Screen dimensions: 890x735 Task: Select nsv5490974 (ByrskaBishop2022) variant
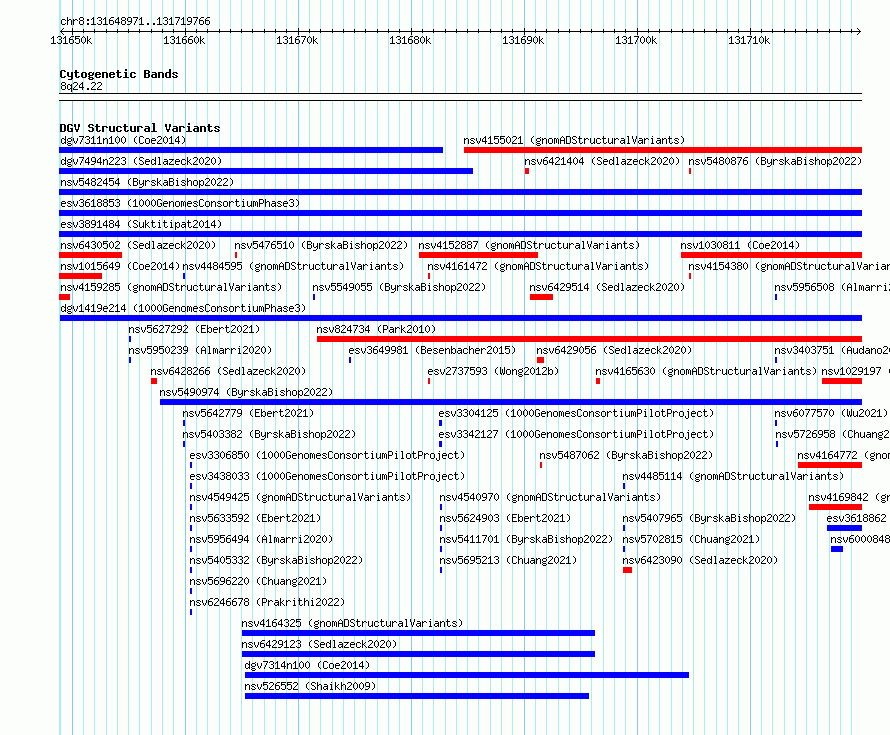(246, 392)
